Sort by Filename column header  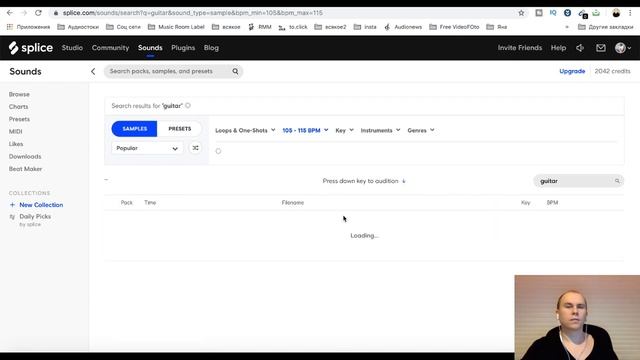pyautogui.click(x=293, y=203)
